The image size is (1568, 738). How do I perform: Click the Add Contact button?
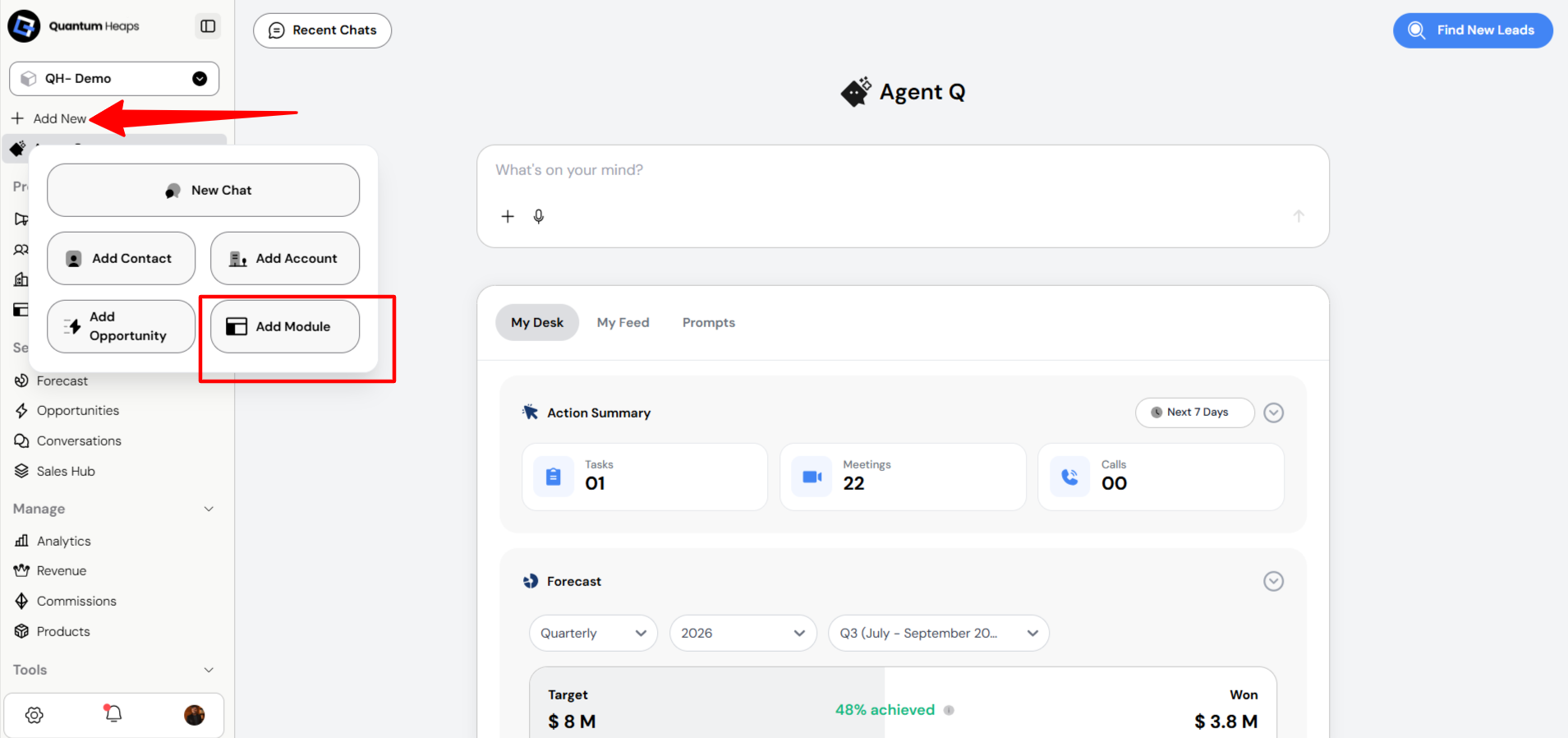pyautogui.click(x=121, y=258)
